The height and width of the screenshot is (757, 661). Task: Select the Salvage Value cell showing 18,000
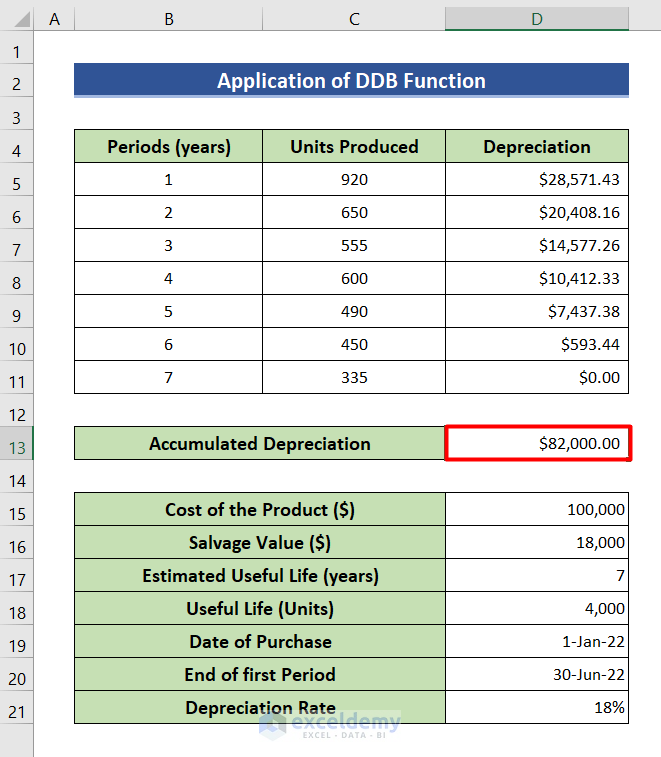coord(537,543)
